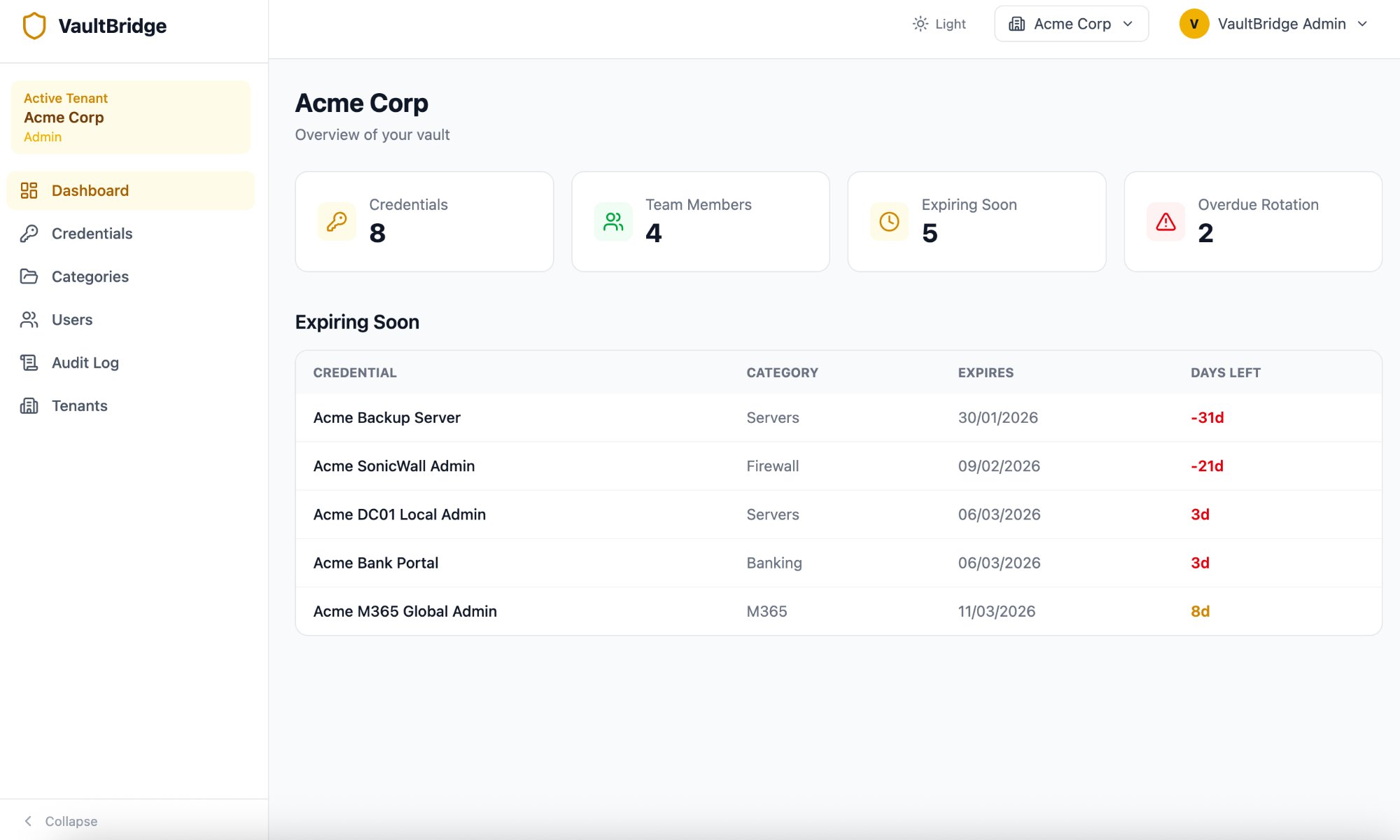Open the Credentials key icon on stats card
Image resolution: width=1400 pixels, height=840 pixels.
point(336,221)
